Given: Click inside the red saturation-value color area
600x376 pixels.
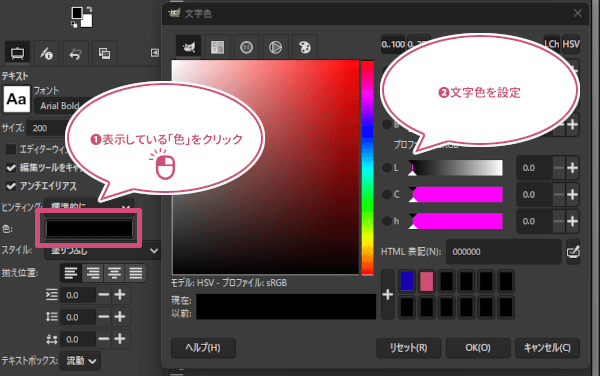Looking at the screenshot, I should coord(266,167).
